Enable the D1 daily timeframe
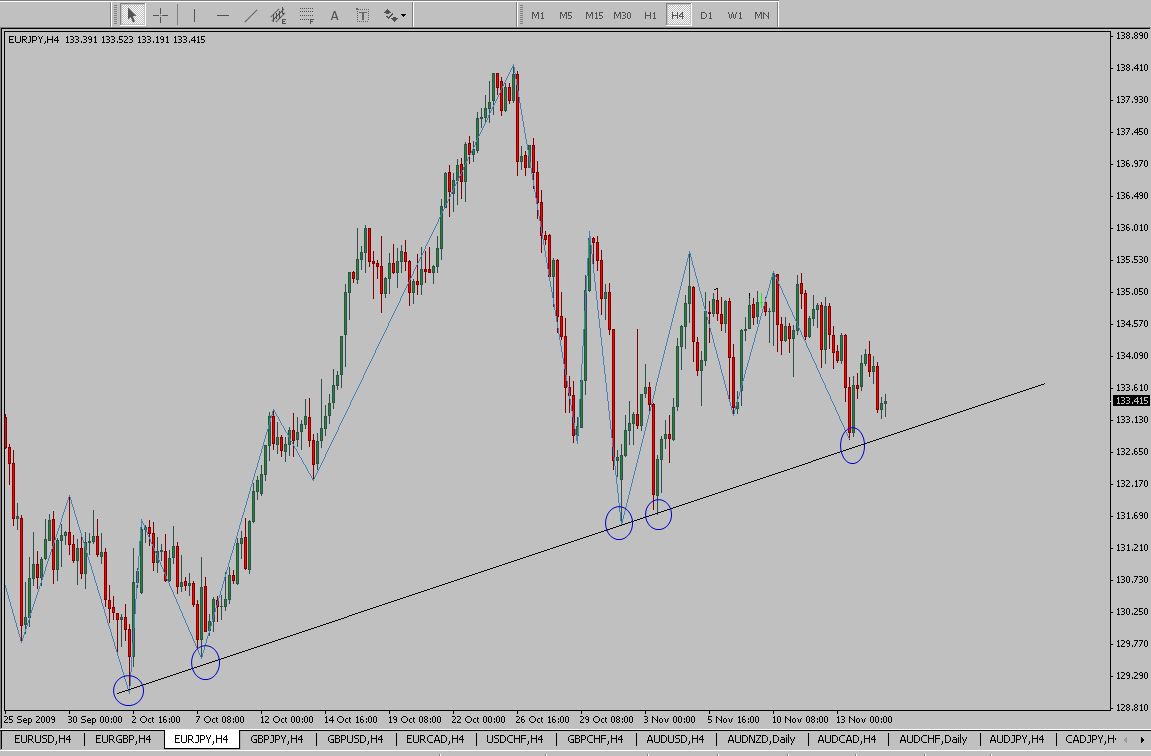 tap(706, 15)
